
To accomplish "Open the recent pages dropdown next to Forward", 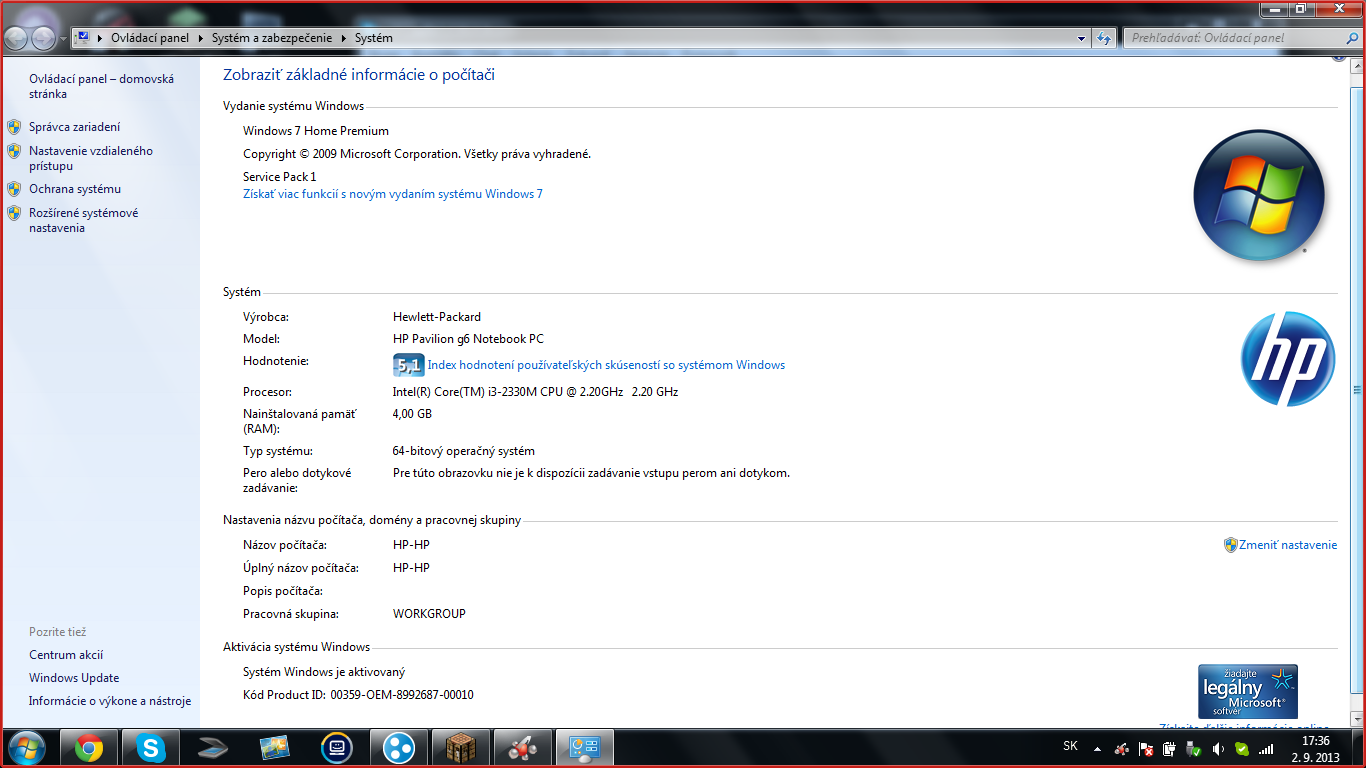I will pos(64,39).
